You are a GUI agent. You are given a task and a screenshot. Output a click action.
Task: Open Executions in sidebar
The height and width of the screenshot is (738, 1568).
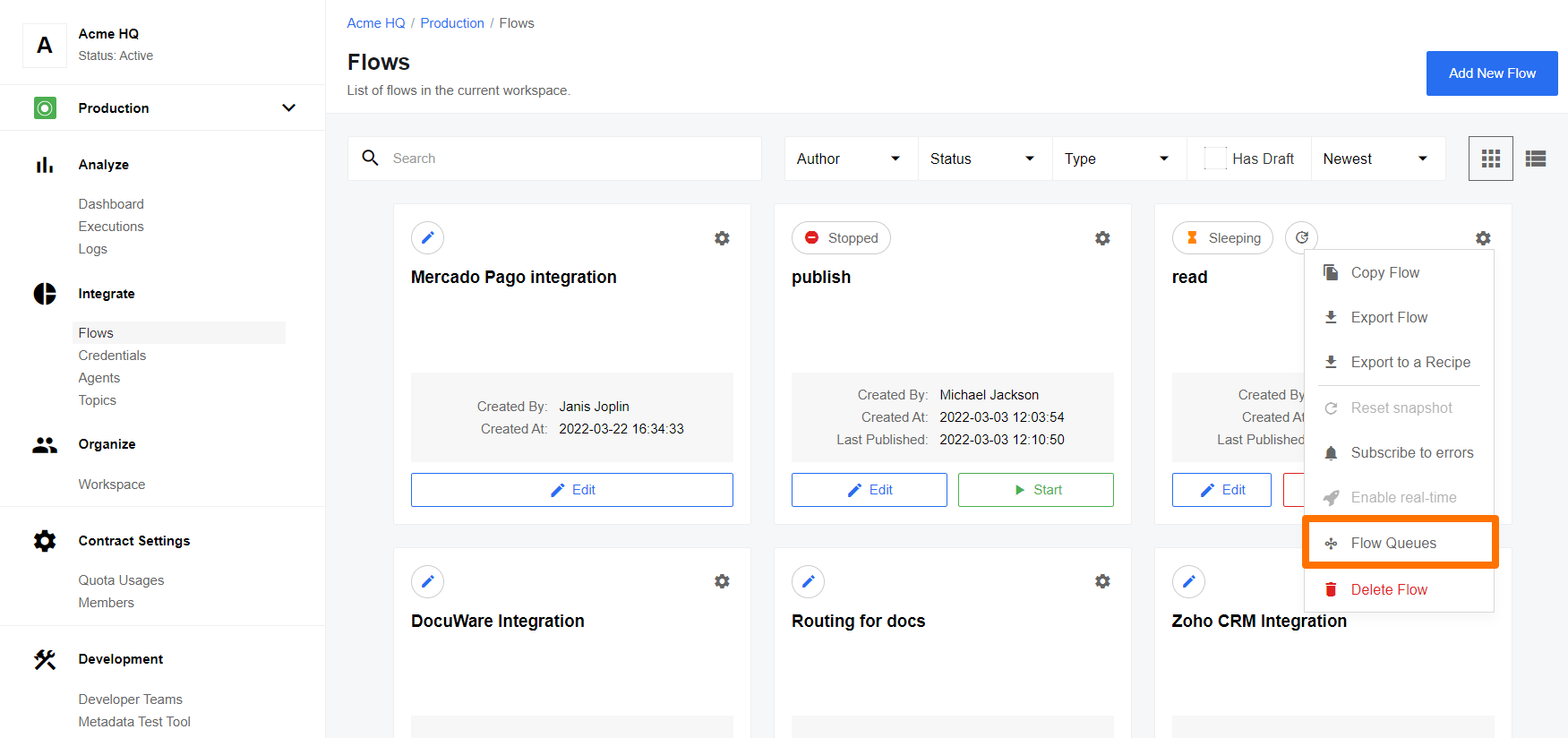tap(111, 227)
